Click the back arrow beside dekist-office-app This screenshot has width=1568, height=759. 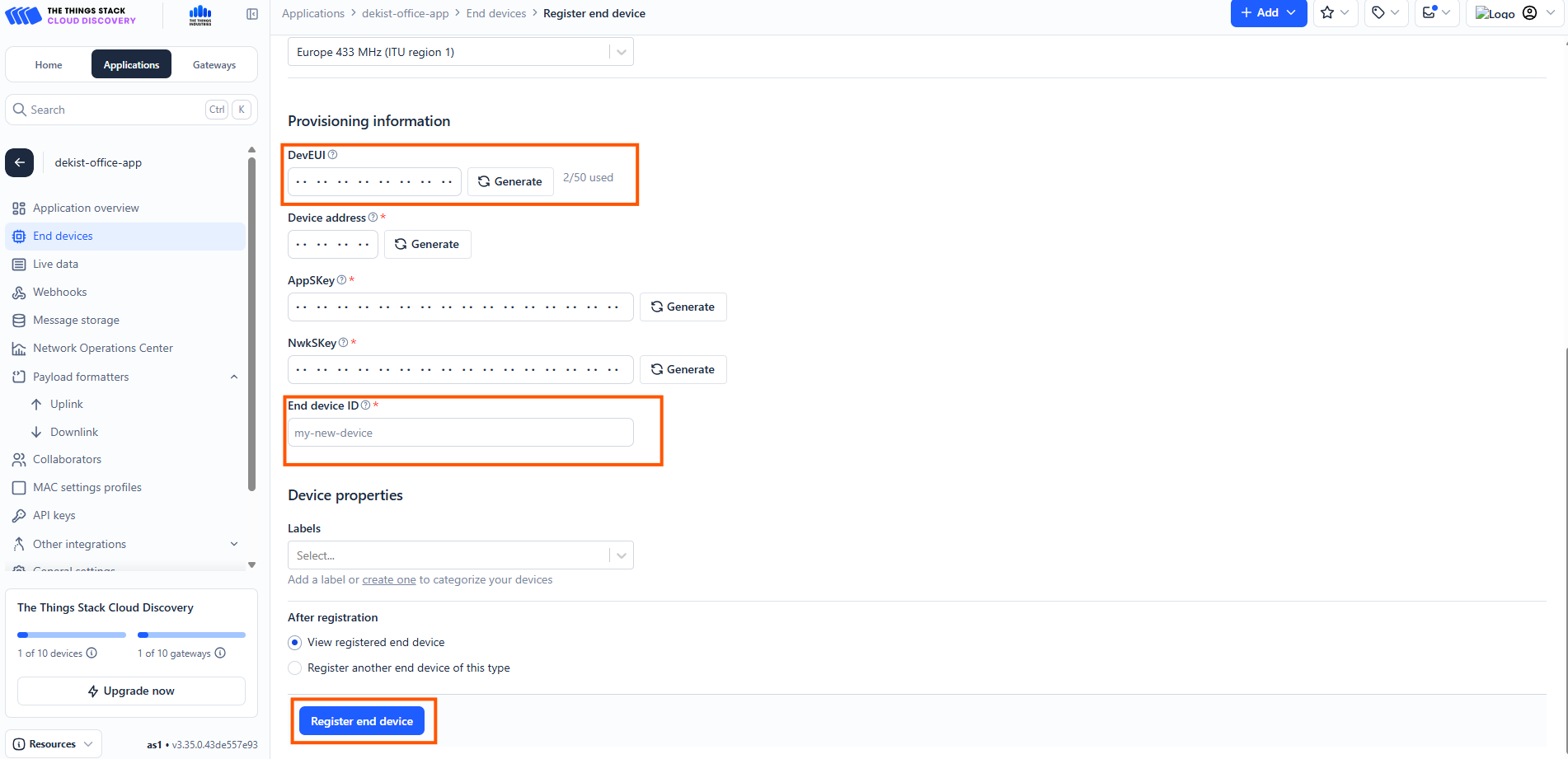[x=20, y=162]
